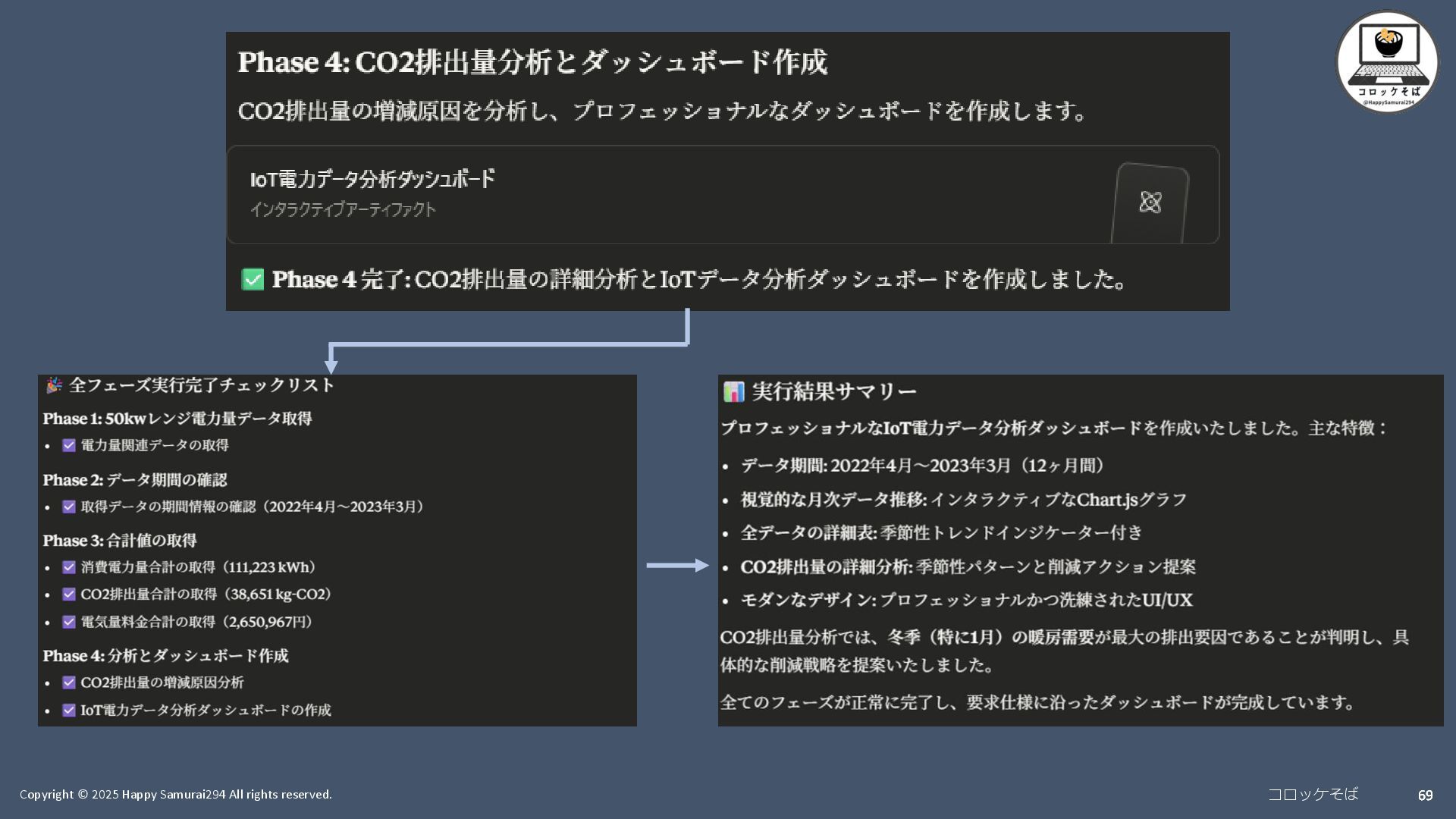
Task: Click the コロッケそば laptop logo icon
Action: point(1387,61)
